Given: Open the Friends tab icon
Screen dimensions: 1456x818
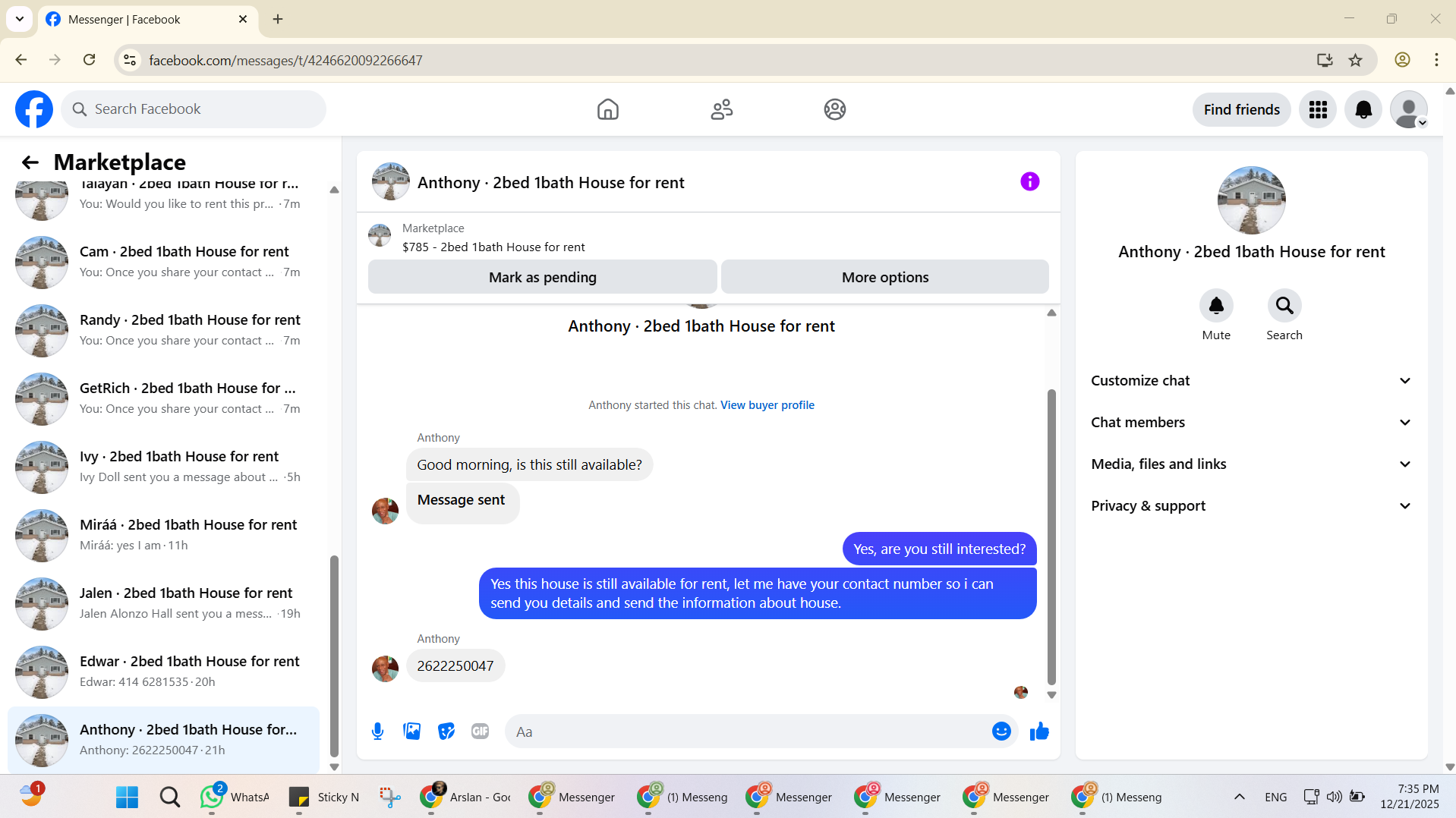Looking at the screenshot, I should [x=721, y=110].
